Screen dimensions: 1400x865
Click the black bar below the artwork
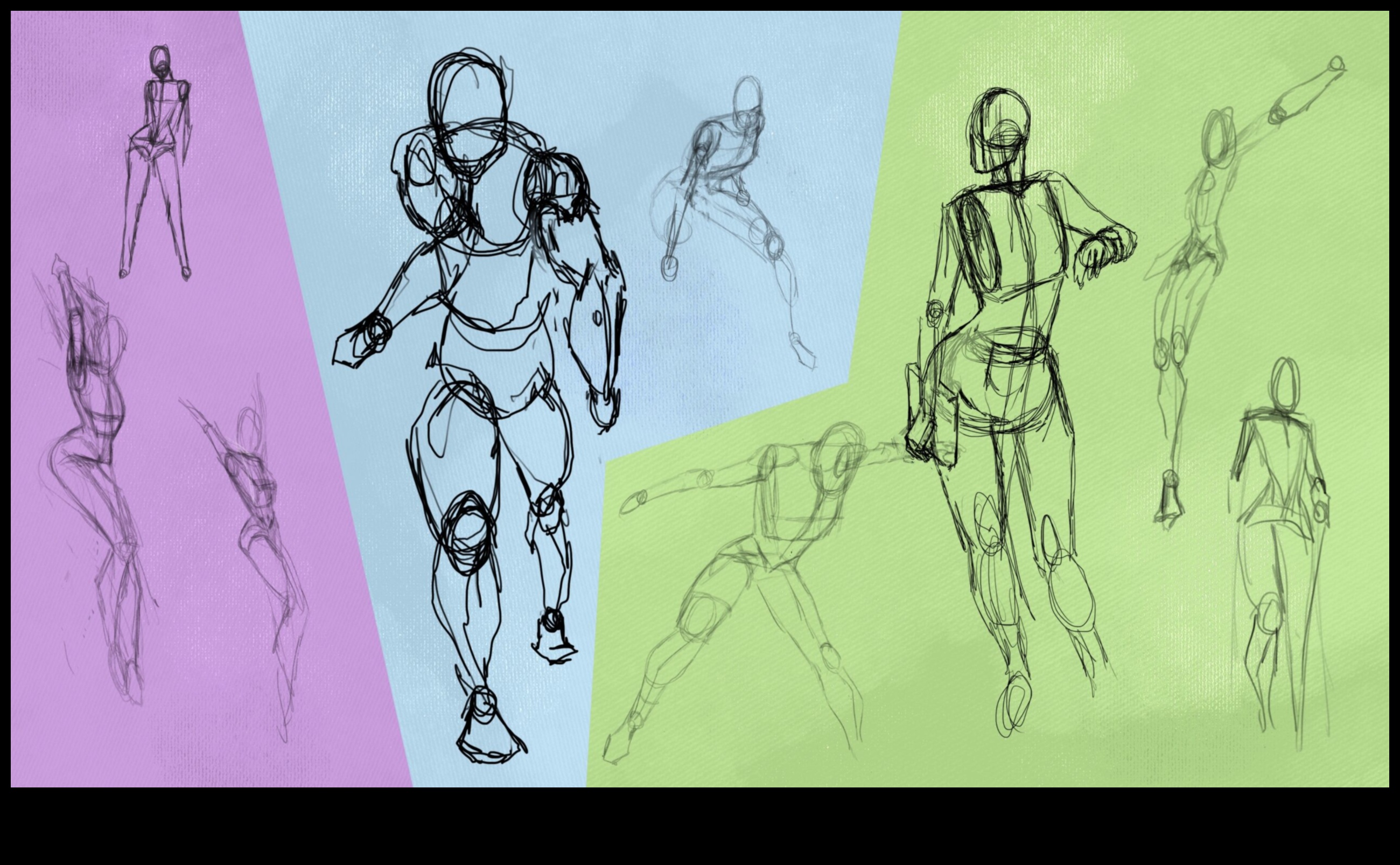tap(700, 827)
